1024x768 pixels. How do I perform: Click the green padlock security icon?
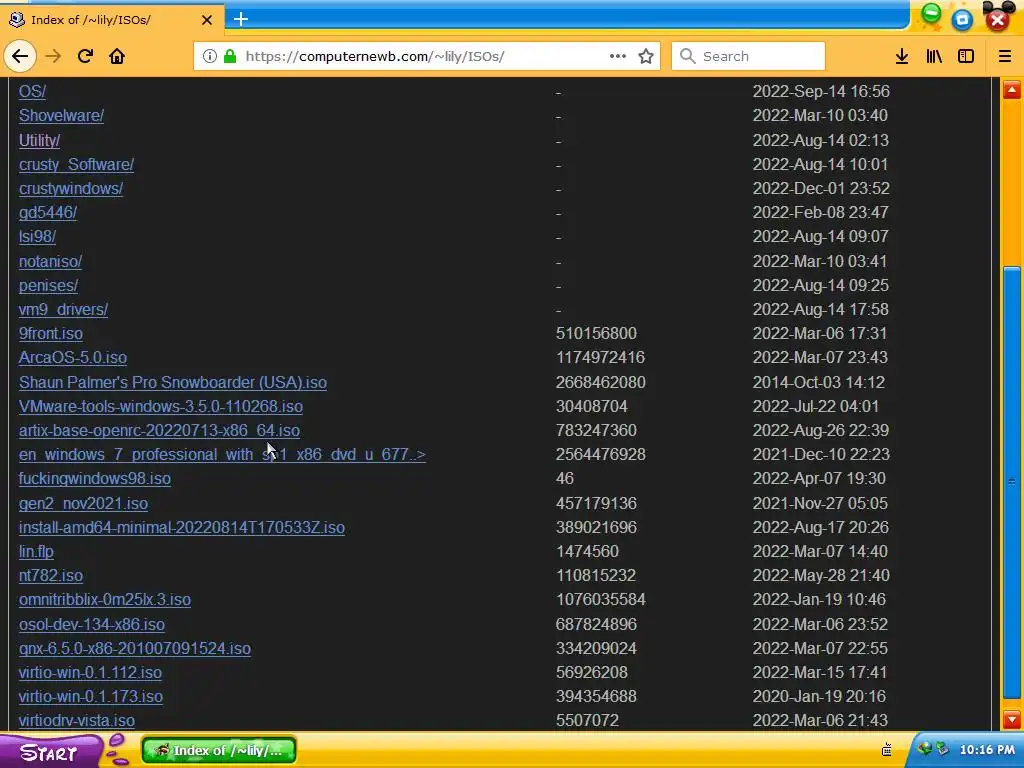point(230,56)
